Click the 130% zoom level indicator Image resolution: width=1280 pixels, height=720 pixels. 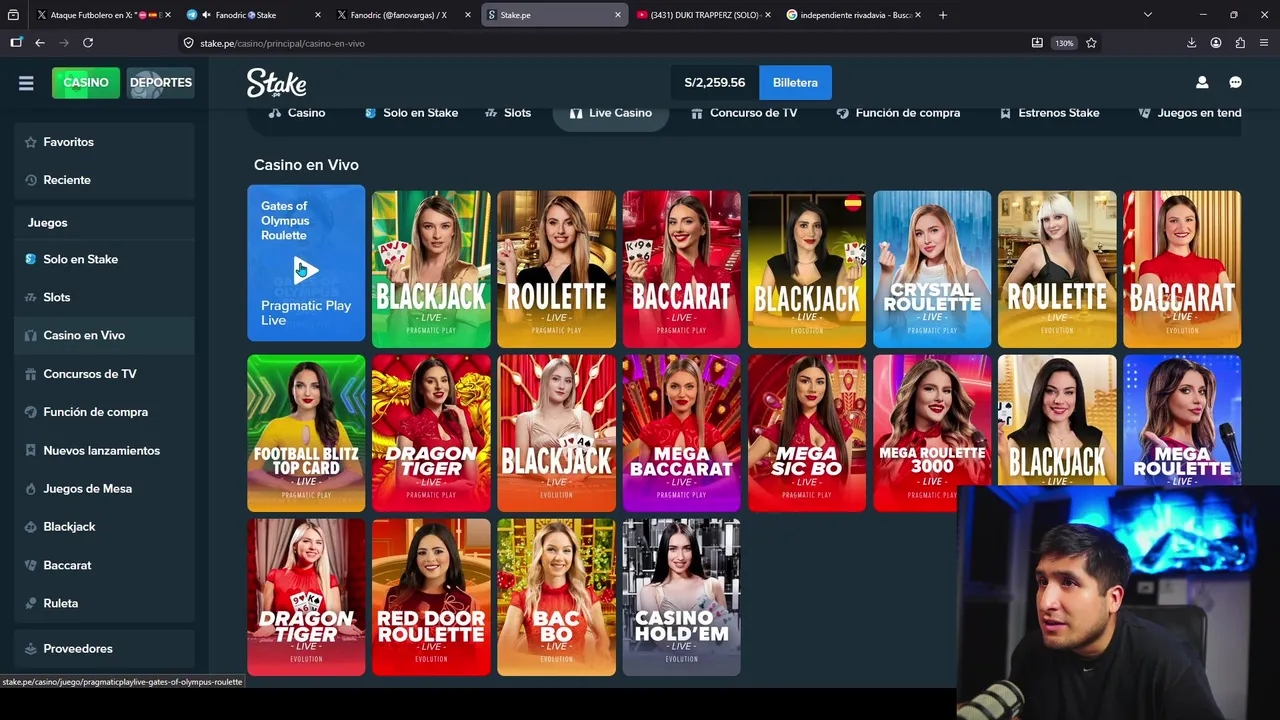point(1064,43)
